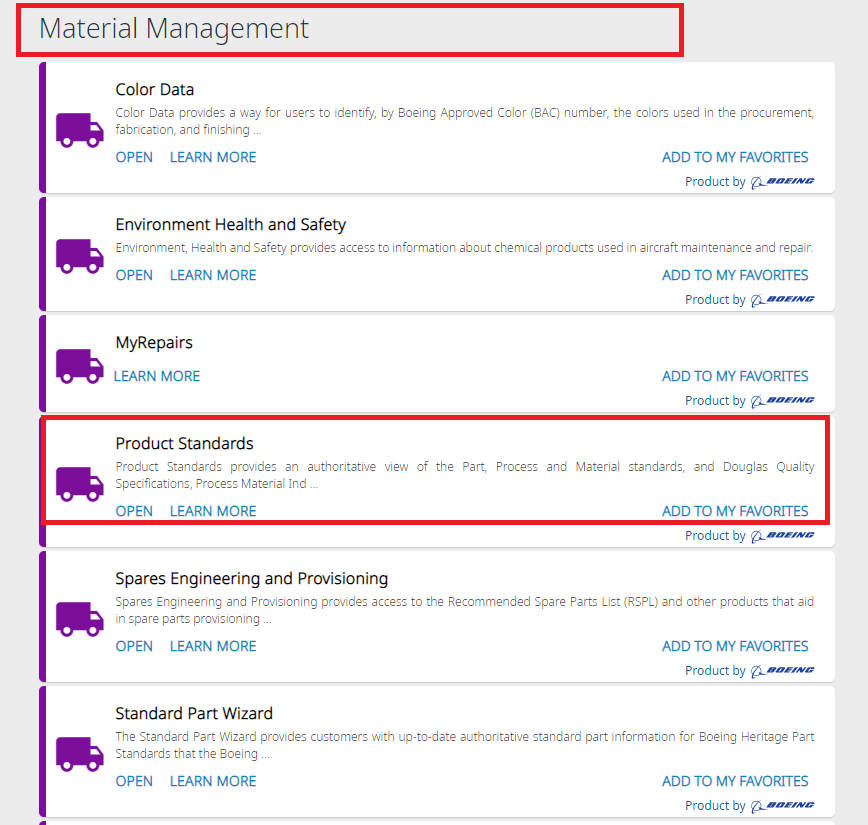This screenshot has width=868, height=825.
Task: Click the truck icon beside MyRepairs
Action: (79, 365)
